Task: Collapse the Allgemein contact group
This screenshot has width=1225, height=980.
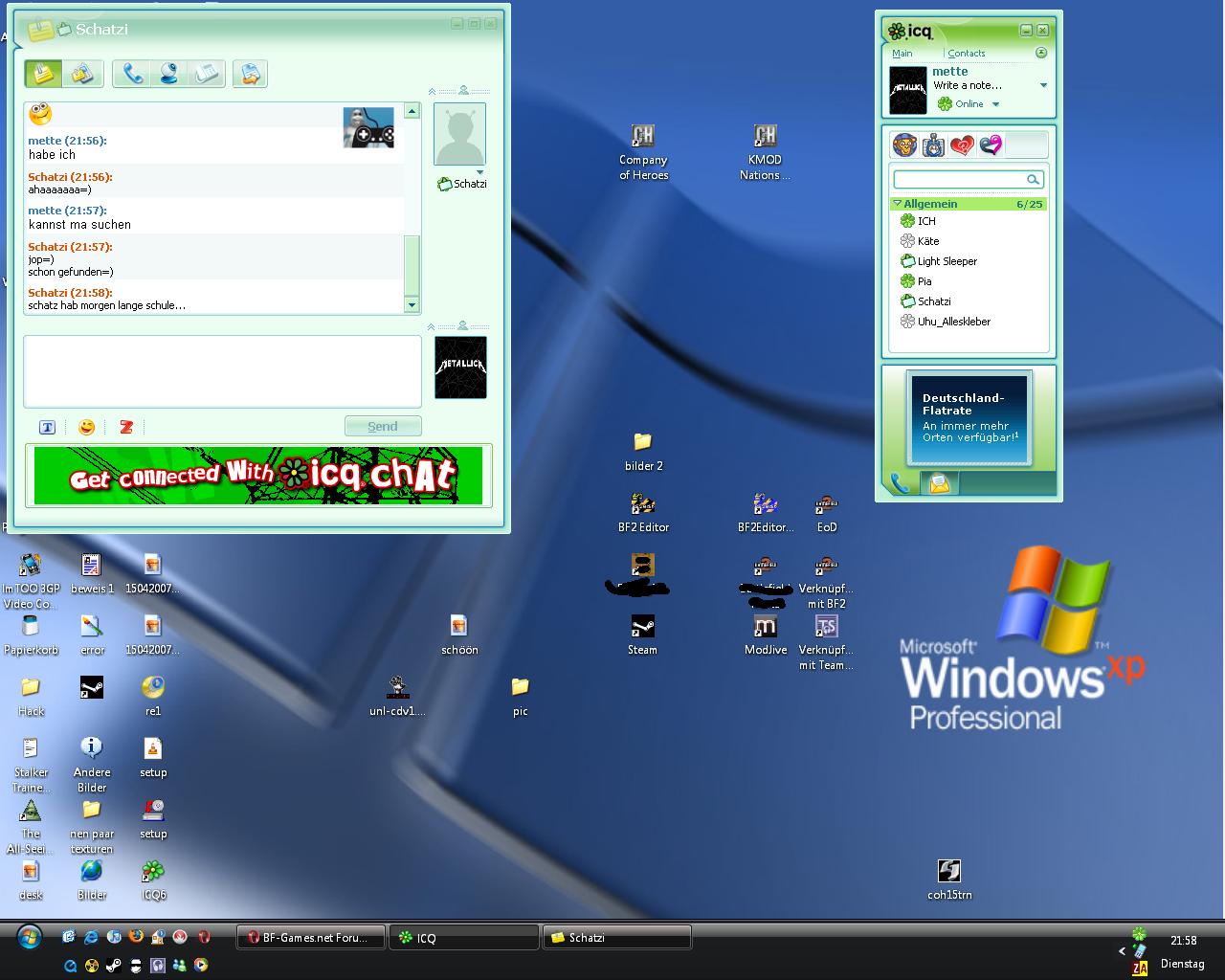Action: 898,204
